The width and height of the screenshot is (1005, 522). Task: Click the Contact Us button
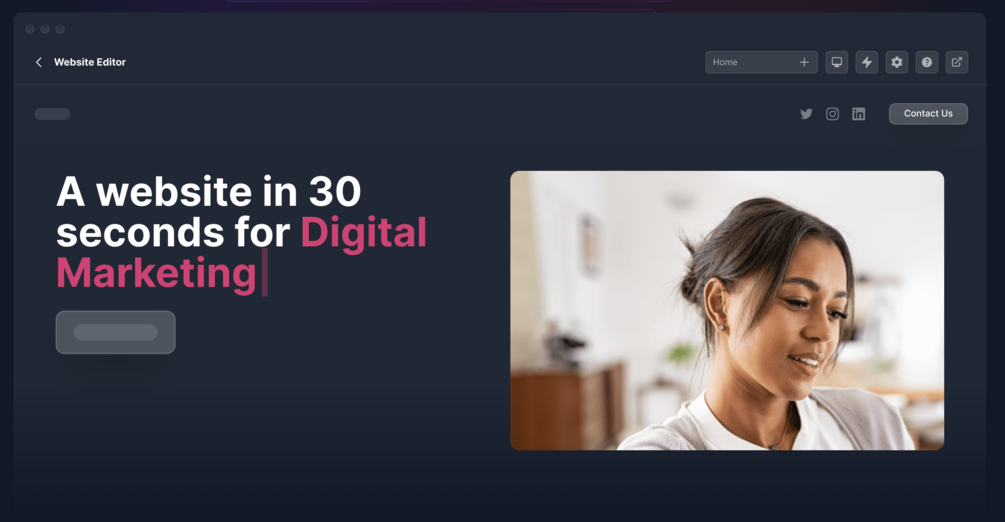click(x=928, y=114)
